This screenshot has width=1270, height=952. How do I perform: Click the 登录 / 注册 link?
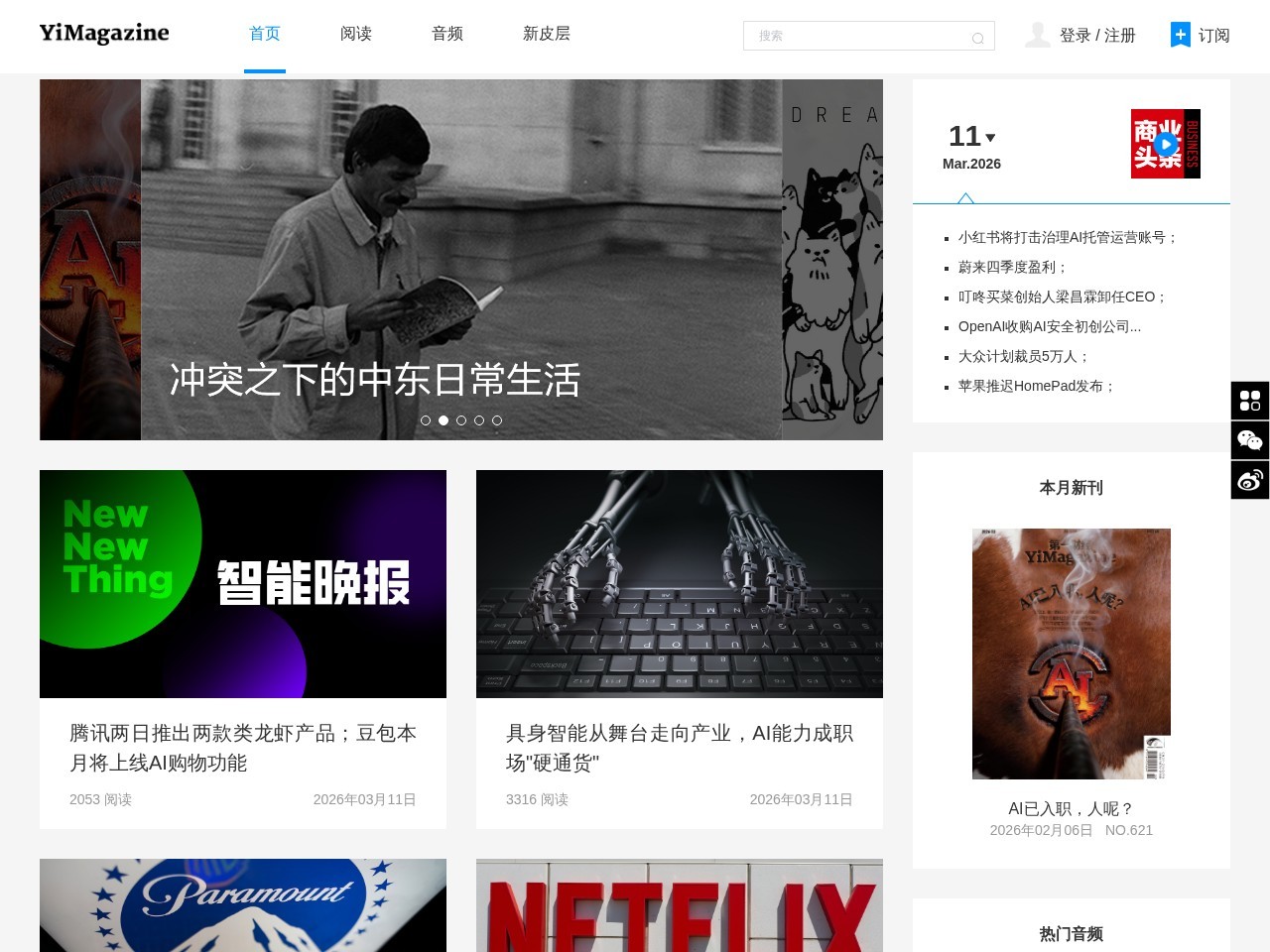[1097, 36]
